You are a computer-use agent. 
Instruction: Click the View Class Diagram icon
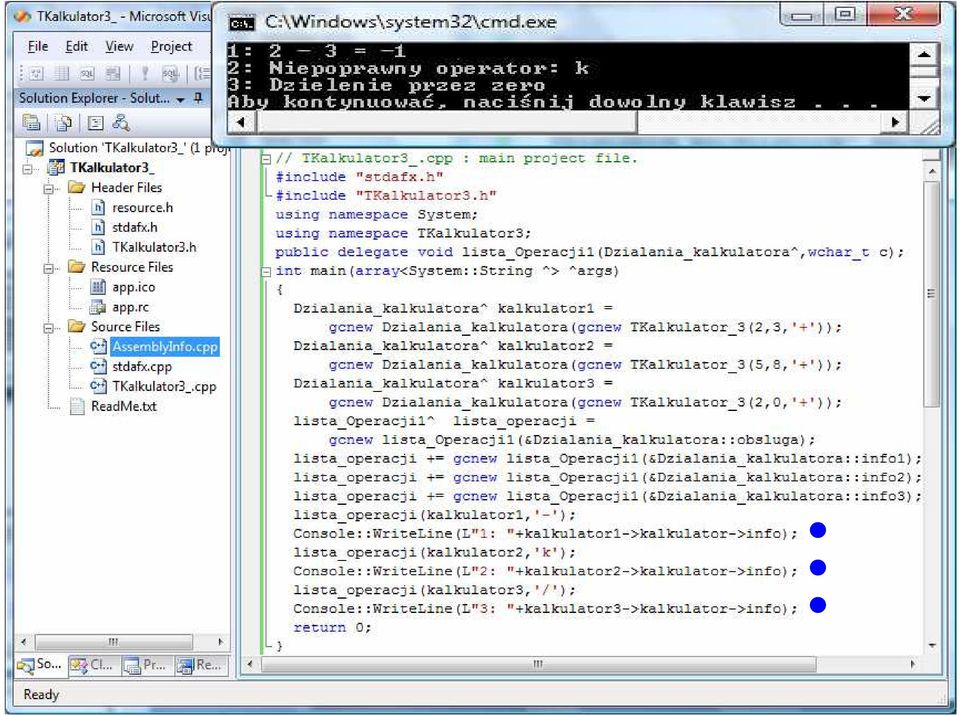click(x=121, y=123)
